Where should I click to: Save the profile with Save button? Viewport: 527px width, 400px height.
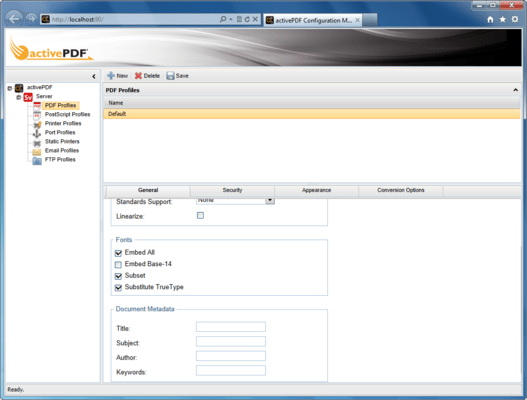coord(177,76)
